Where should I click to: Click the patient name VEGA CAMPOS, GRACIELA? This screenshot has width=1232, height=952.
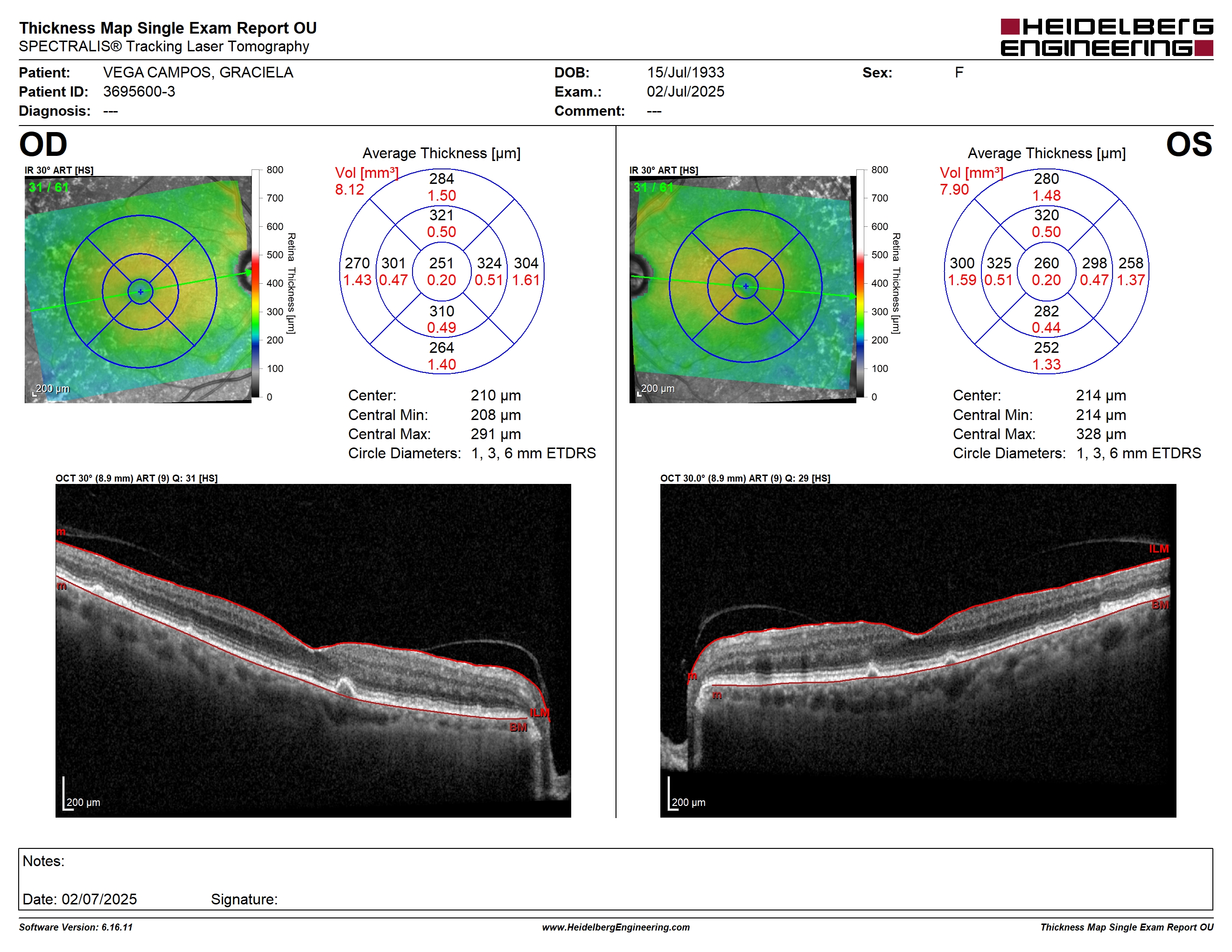tap(198, 72)
